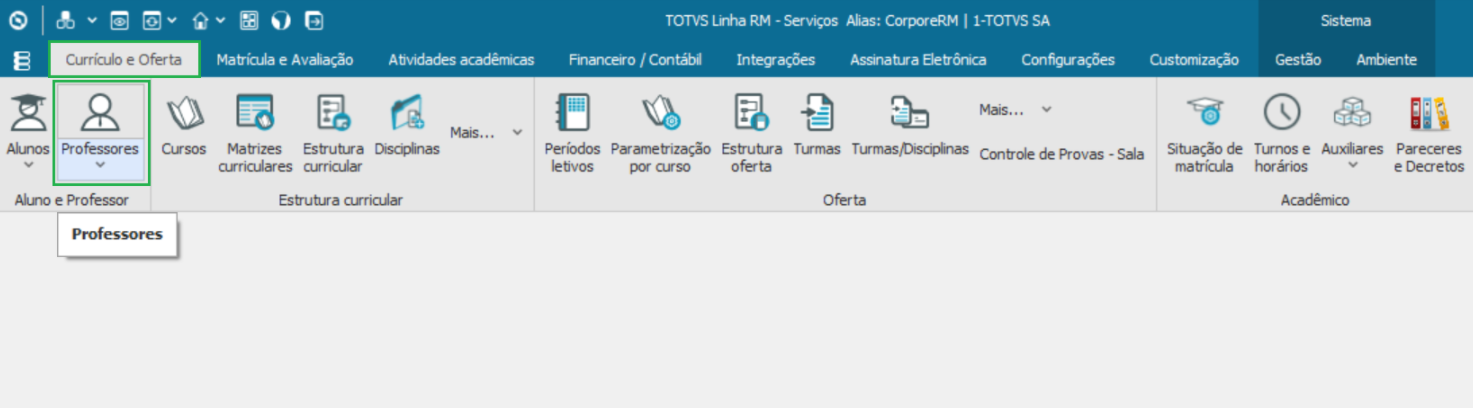Select the Currículo e Oferta tab

[124, 60]
